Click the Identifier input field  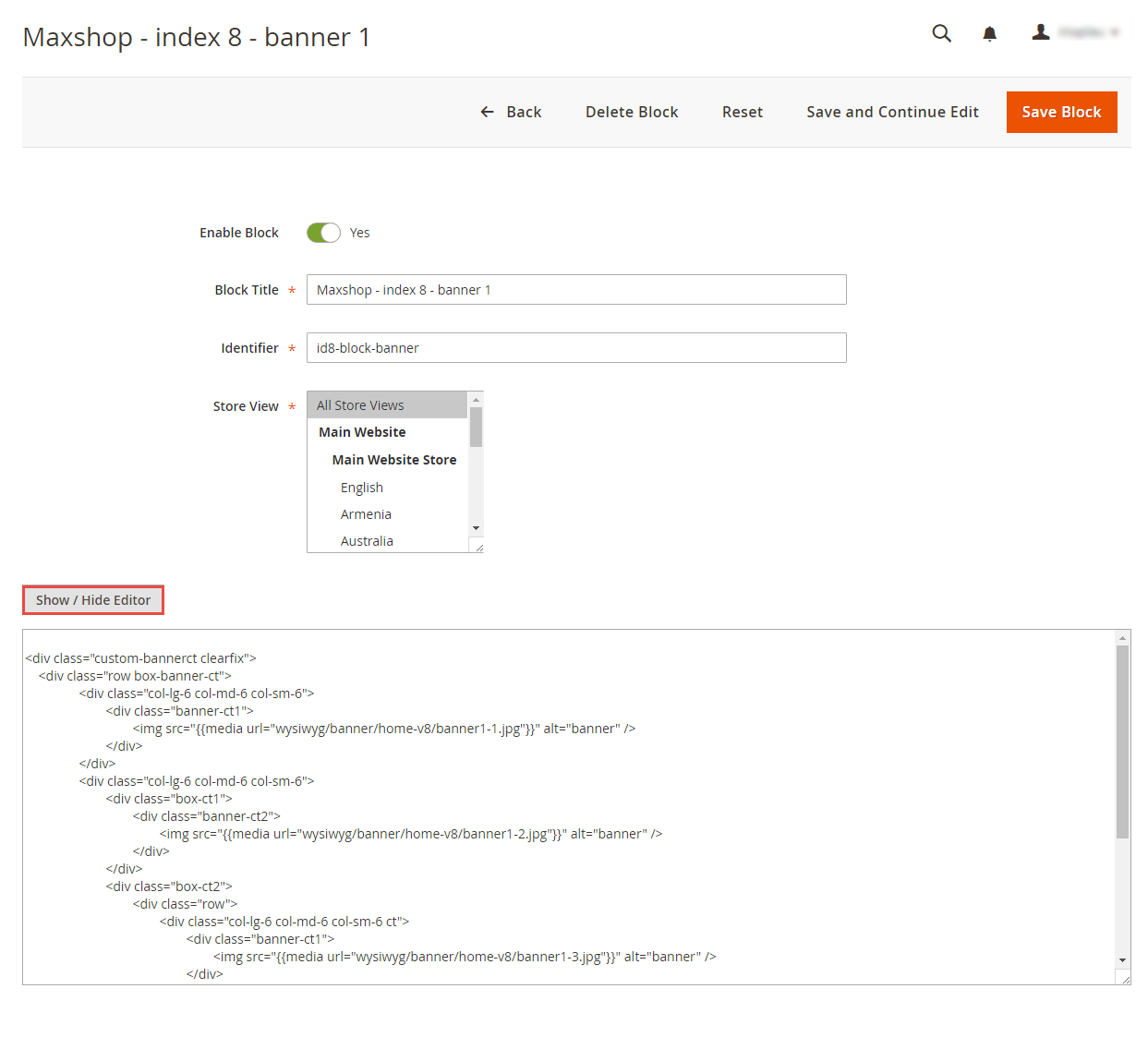tap(576, 348)
